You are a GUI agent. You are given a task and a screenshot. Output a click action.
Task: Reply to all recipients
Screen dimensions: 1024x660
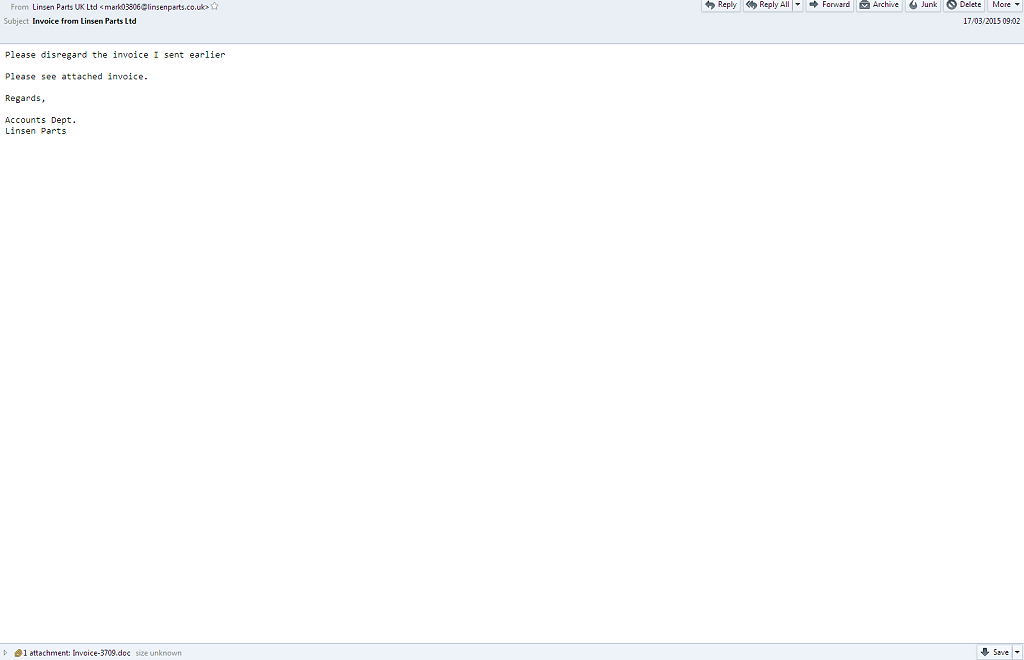coord(767,5)
